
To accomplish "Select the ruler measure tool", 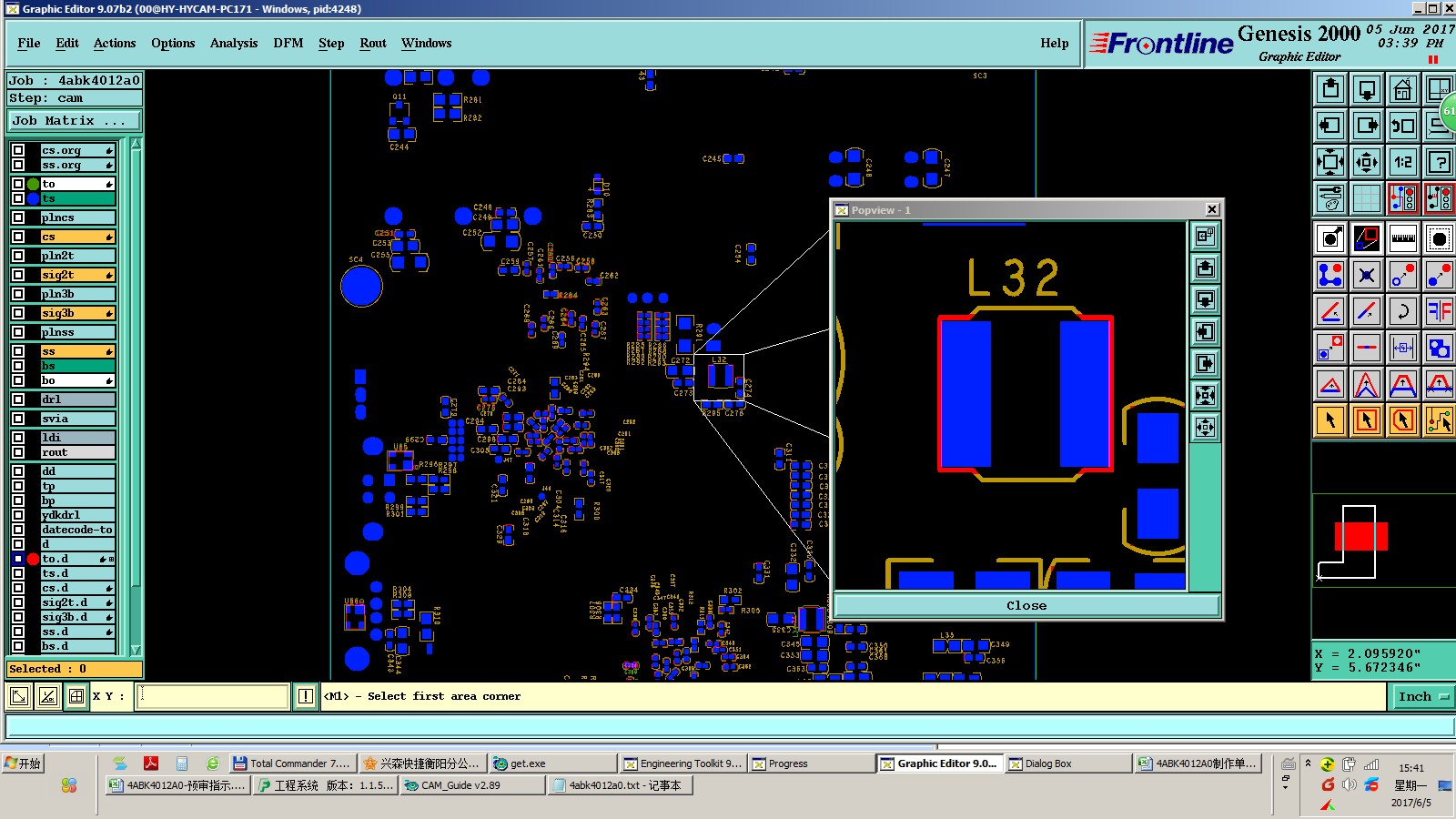I will (1403, 238).
